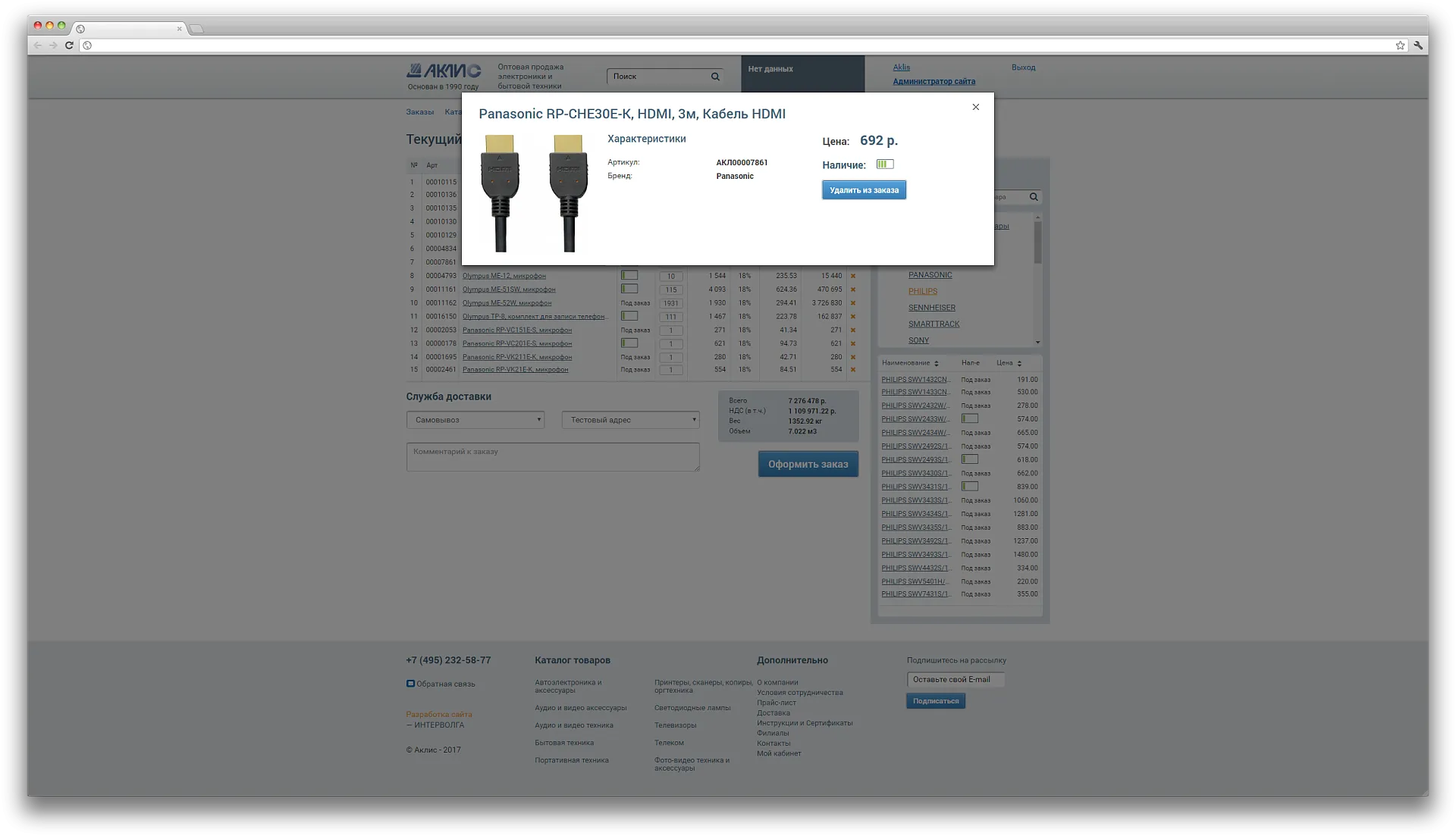Open the Заказы menu item

[x=419, y=112]
